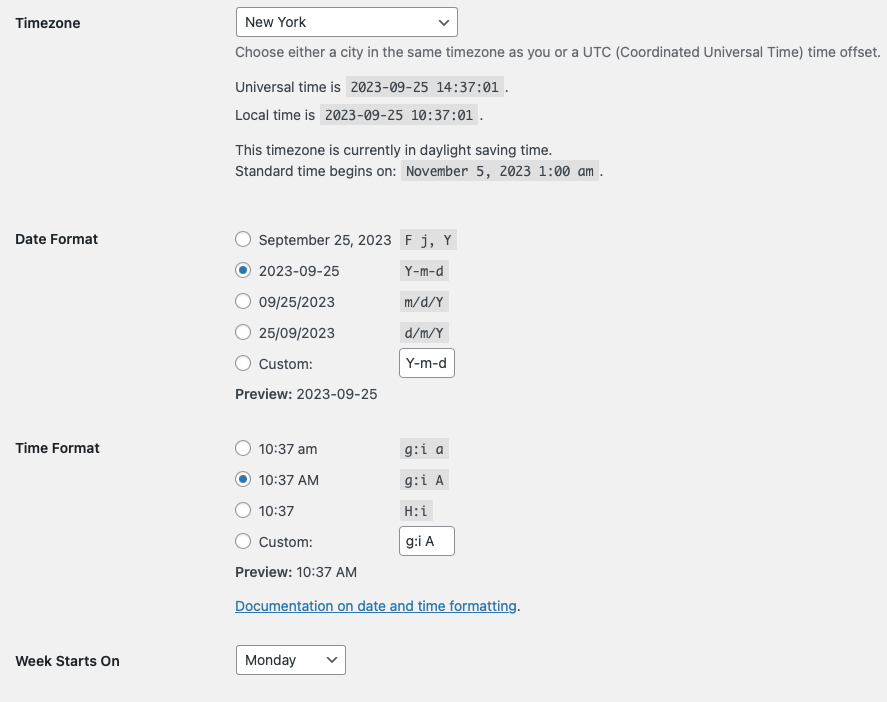Enable the Custom time format radio
The height and width of the screenshot is (702, 887).
pyautogui.click(x=243, y=542)
